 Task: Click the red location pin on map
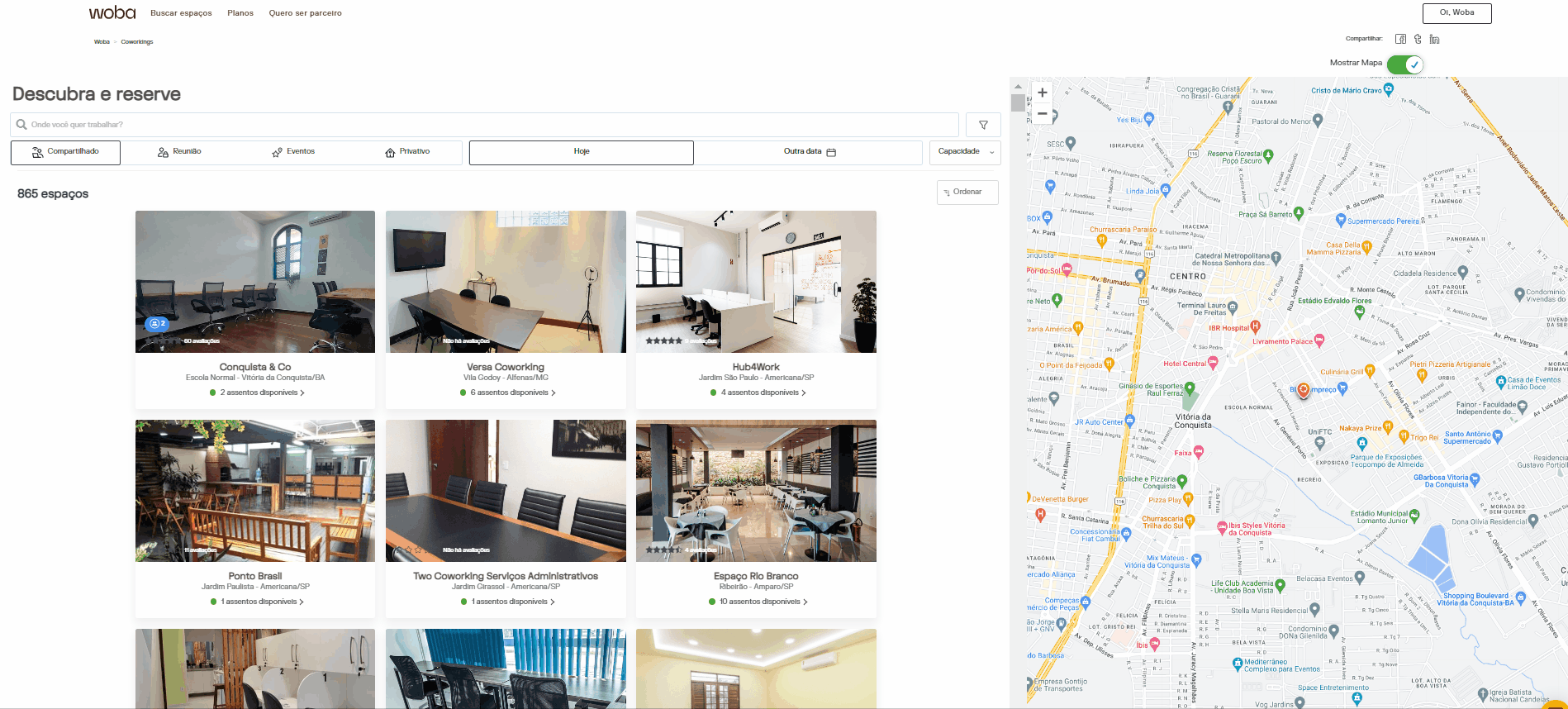(x=1303, y=389)
